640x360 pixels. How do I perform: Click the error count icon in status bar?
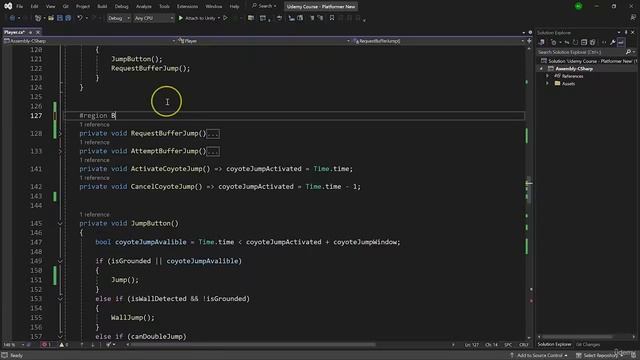point(44,345)
